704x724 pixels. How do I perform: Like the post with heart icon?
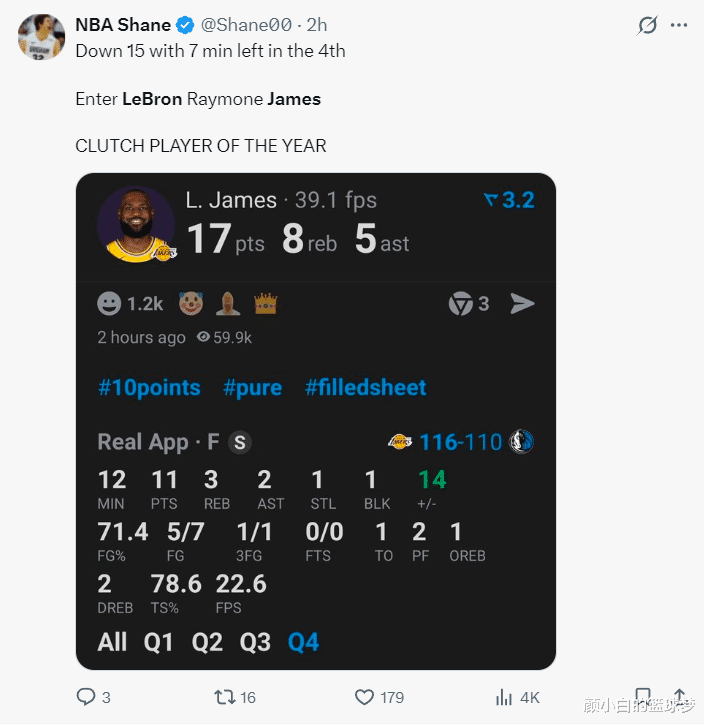pos(365,697)
